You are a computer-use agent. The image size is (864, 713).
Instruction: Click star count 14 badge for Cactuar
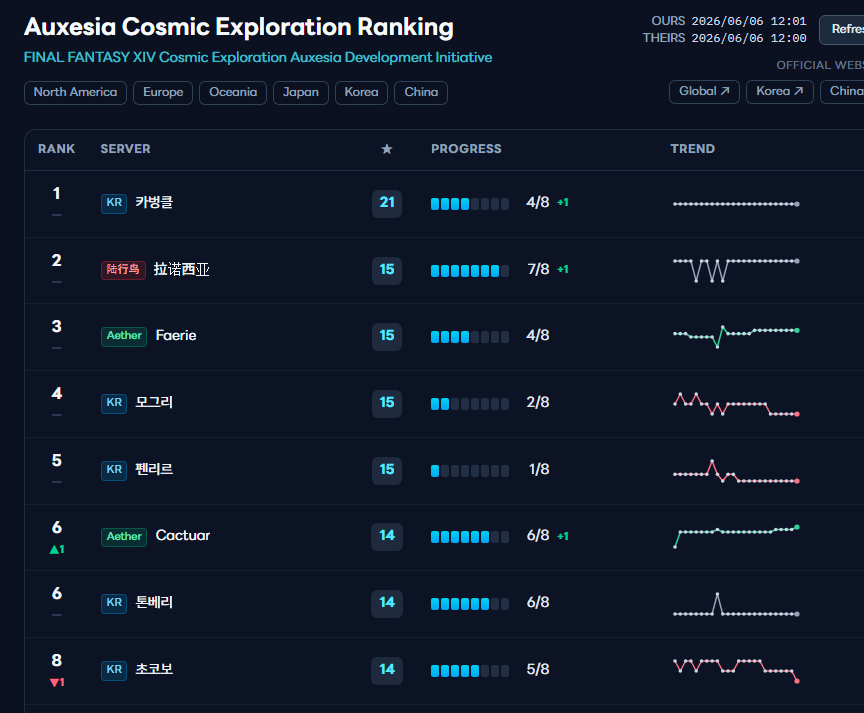pos(387,536)
